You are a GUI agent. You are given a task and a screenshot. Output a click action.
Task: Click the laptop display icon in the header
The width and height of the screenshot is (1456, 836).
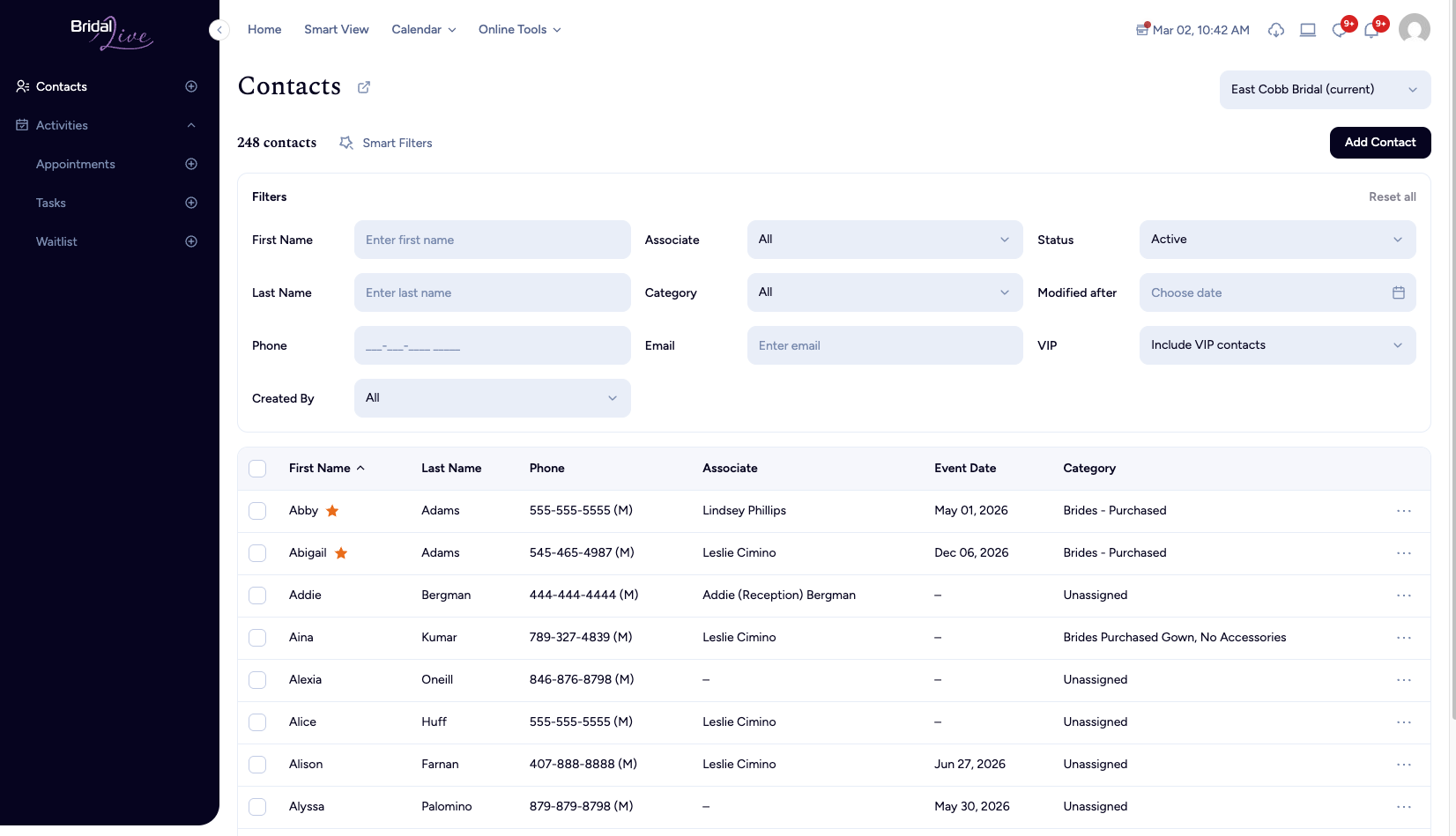pyautogui.click(x=1308, y=29)
